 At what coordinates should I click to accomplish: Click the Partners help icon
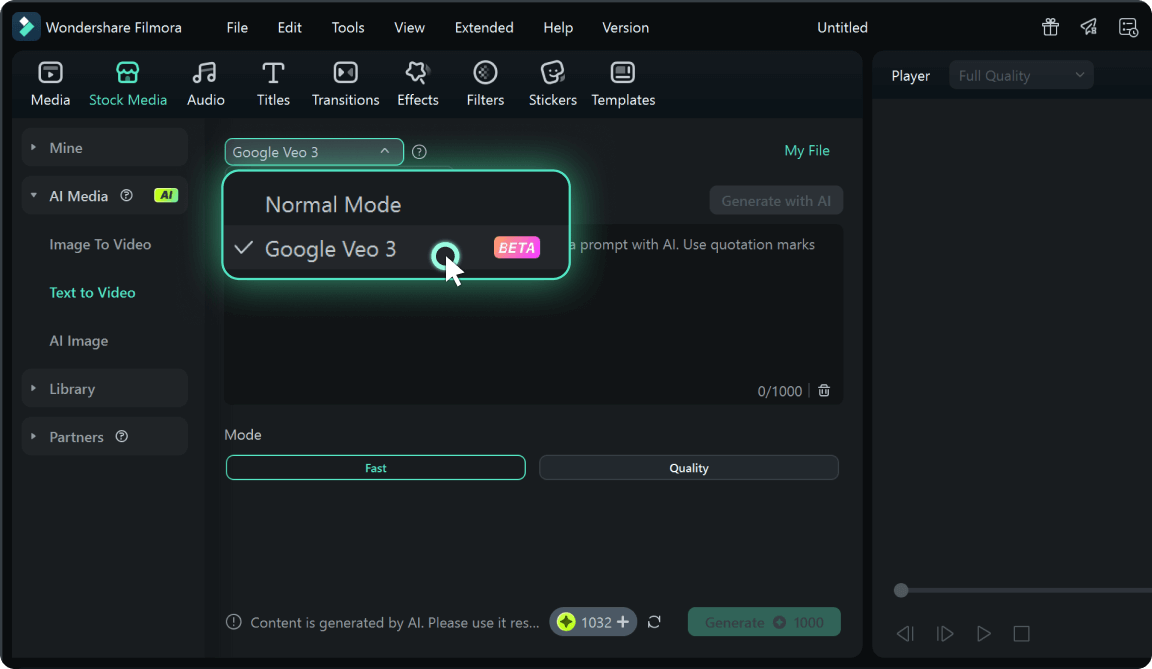point(122,436)
